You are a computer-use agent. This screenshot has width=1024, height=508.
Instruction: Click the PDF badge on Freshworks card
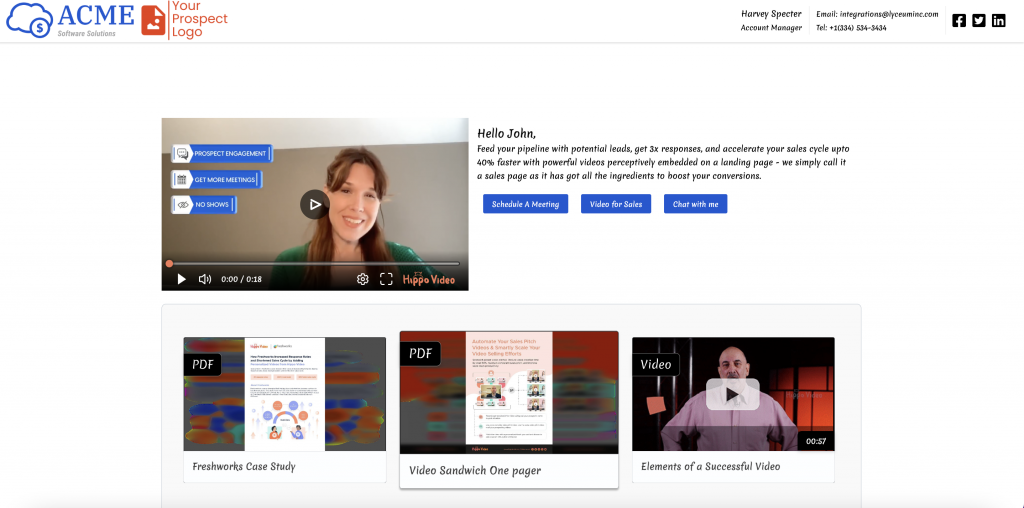202,364
